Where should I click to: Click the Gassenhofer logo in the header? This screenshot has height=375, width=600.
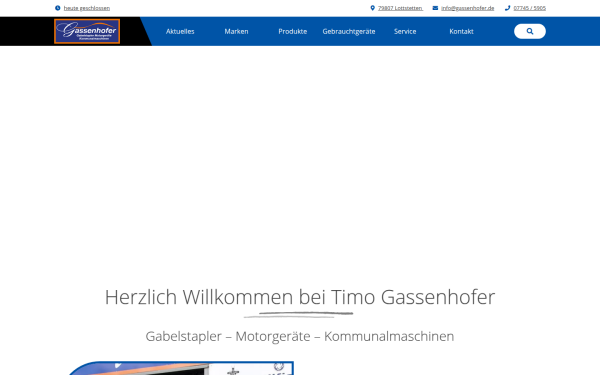coord(87,31)
